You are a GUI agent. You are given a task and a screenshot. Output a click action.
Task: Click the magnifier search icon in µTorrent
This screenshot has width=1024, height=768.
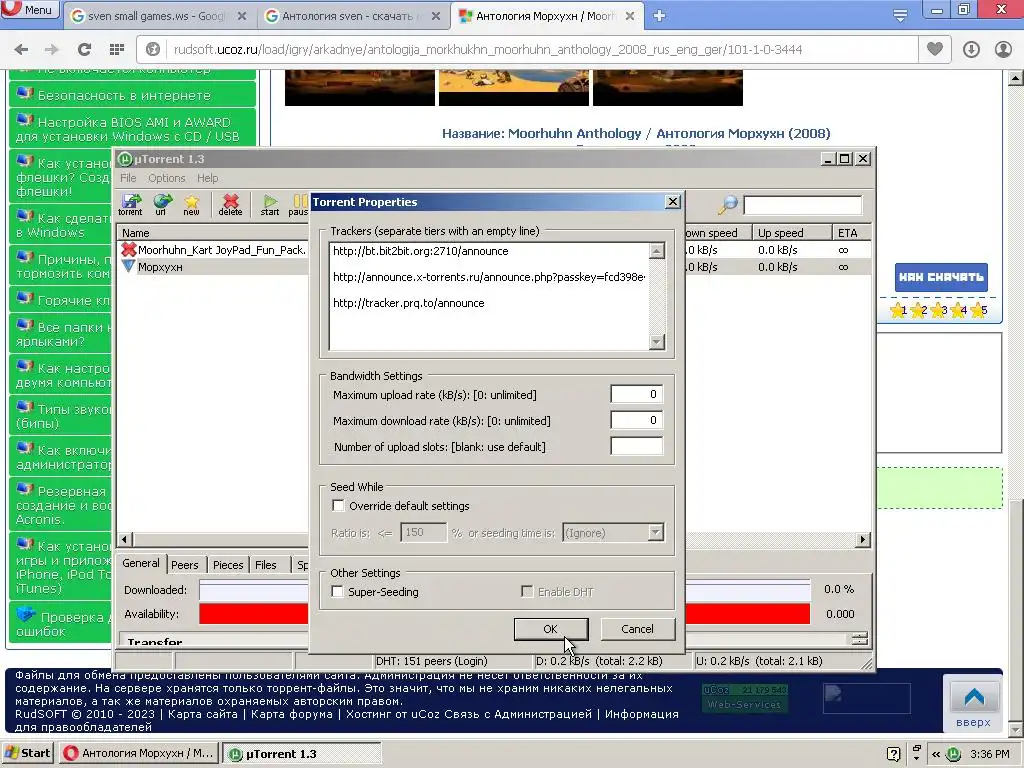tap(728, 204)
